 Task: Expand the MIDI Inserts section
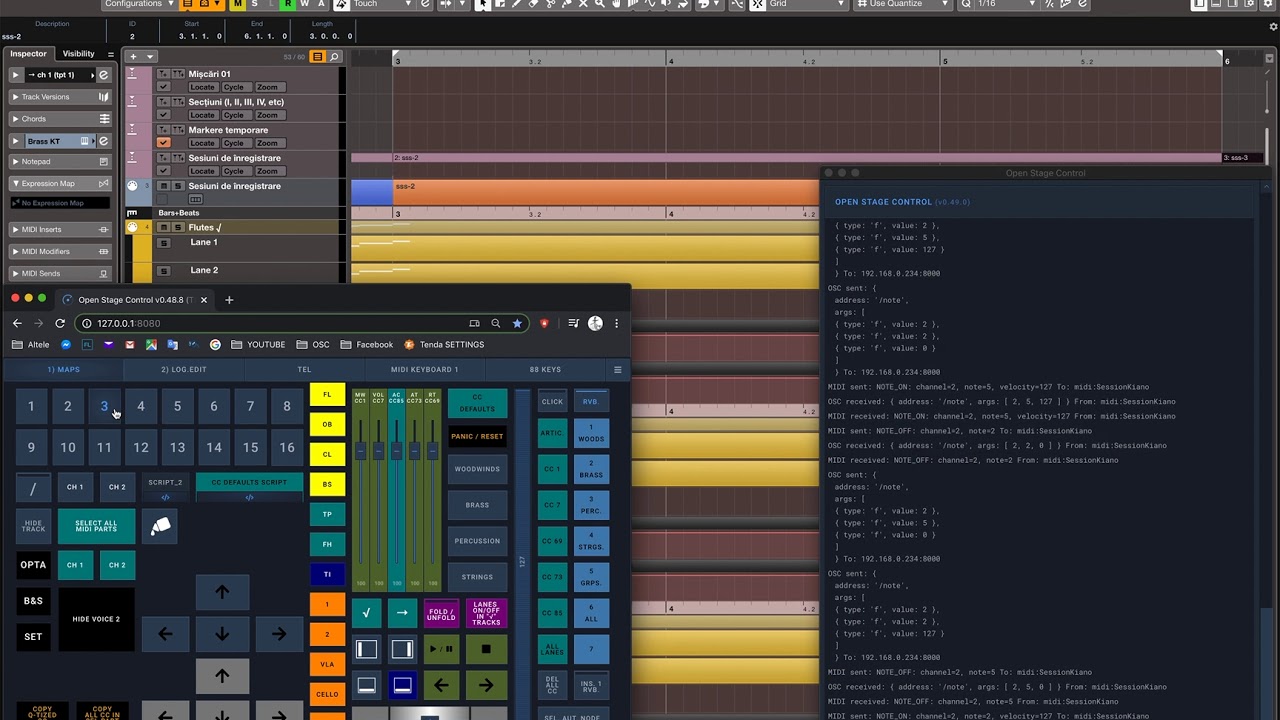tap(15, 229)
